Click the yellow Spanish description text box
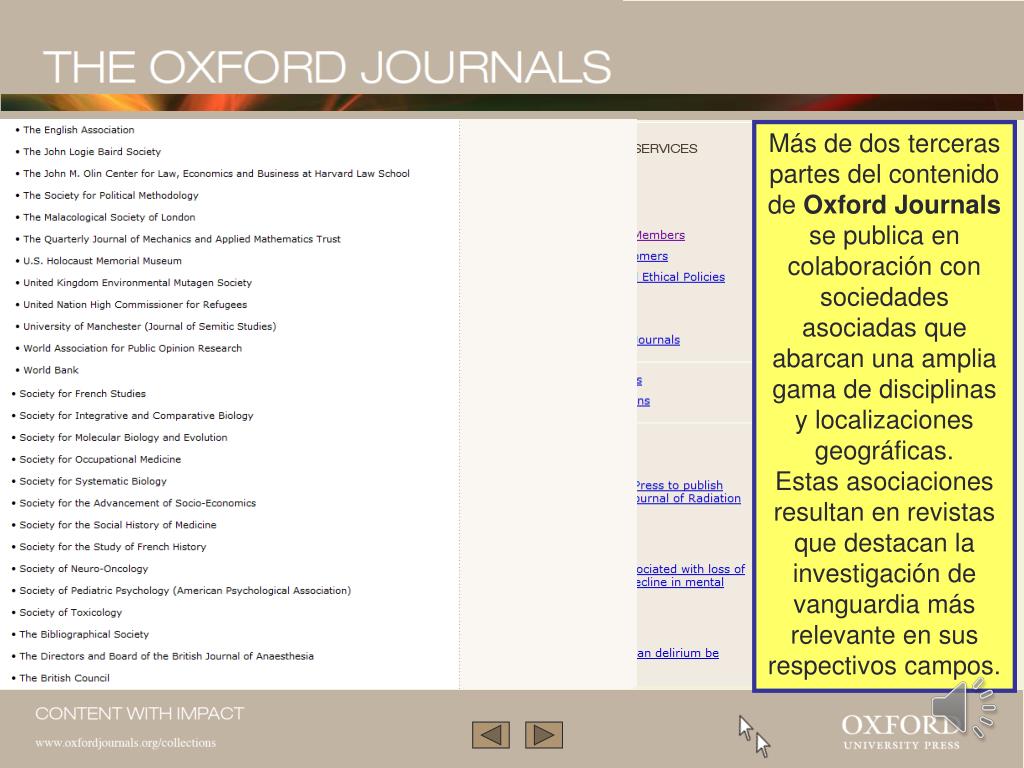This screenshot has width=1024, height=768. tap(884, 406)
